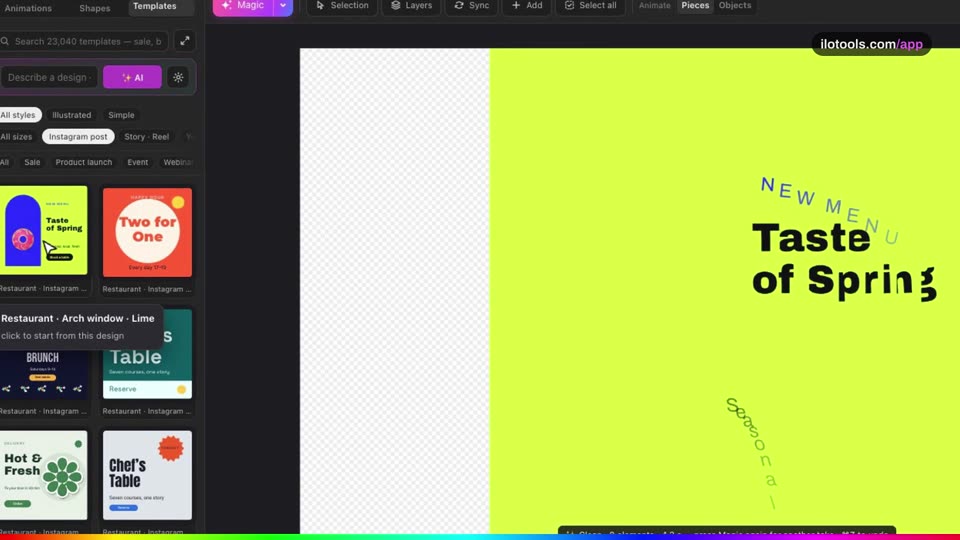Click the search magnifier icon
The width and height of the screenshot is (960, 540).
(x=5, y=41)
